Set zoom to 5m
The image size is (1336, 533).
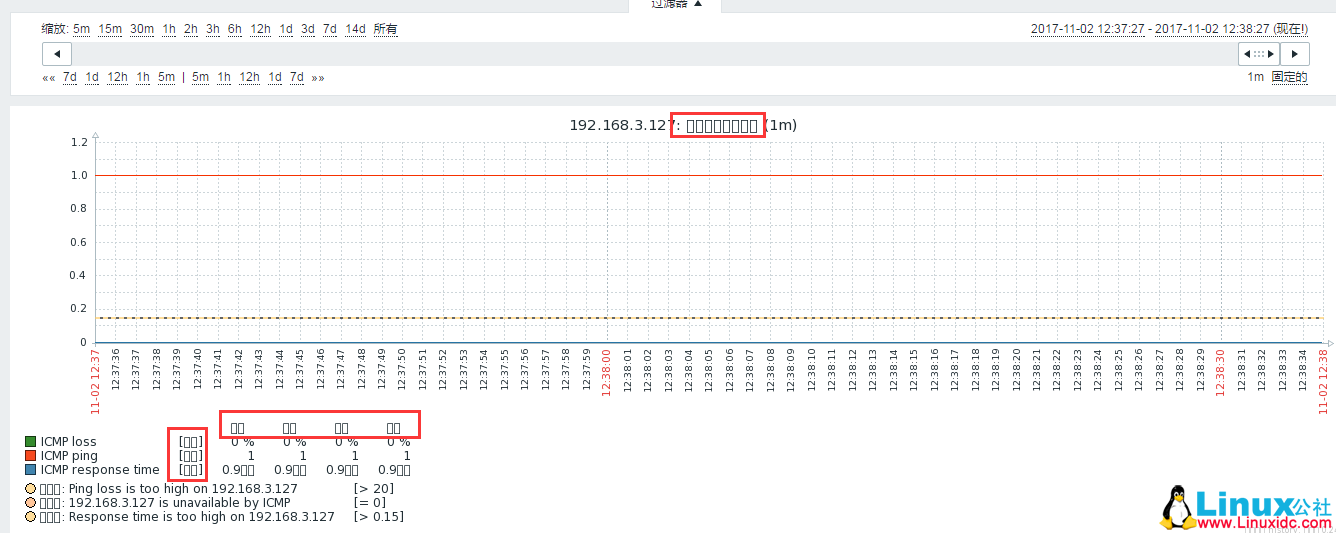tap(81, 29)
